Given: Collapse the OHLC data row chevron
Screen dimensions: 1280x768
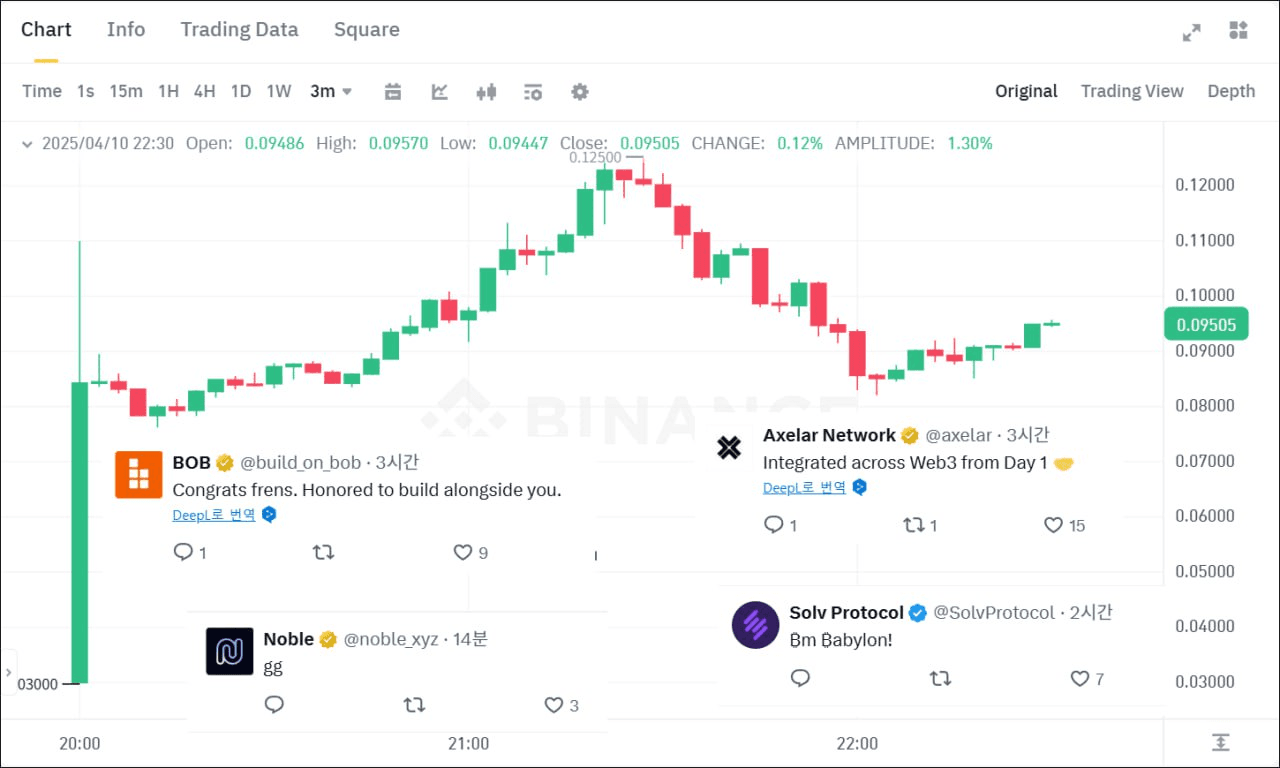Looking at the screenshot, I should click(26, 144).
